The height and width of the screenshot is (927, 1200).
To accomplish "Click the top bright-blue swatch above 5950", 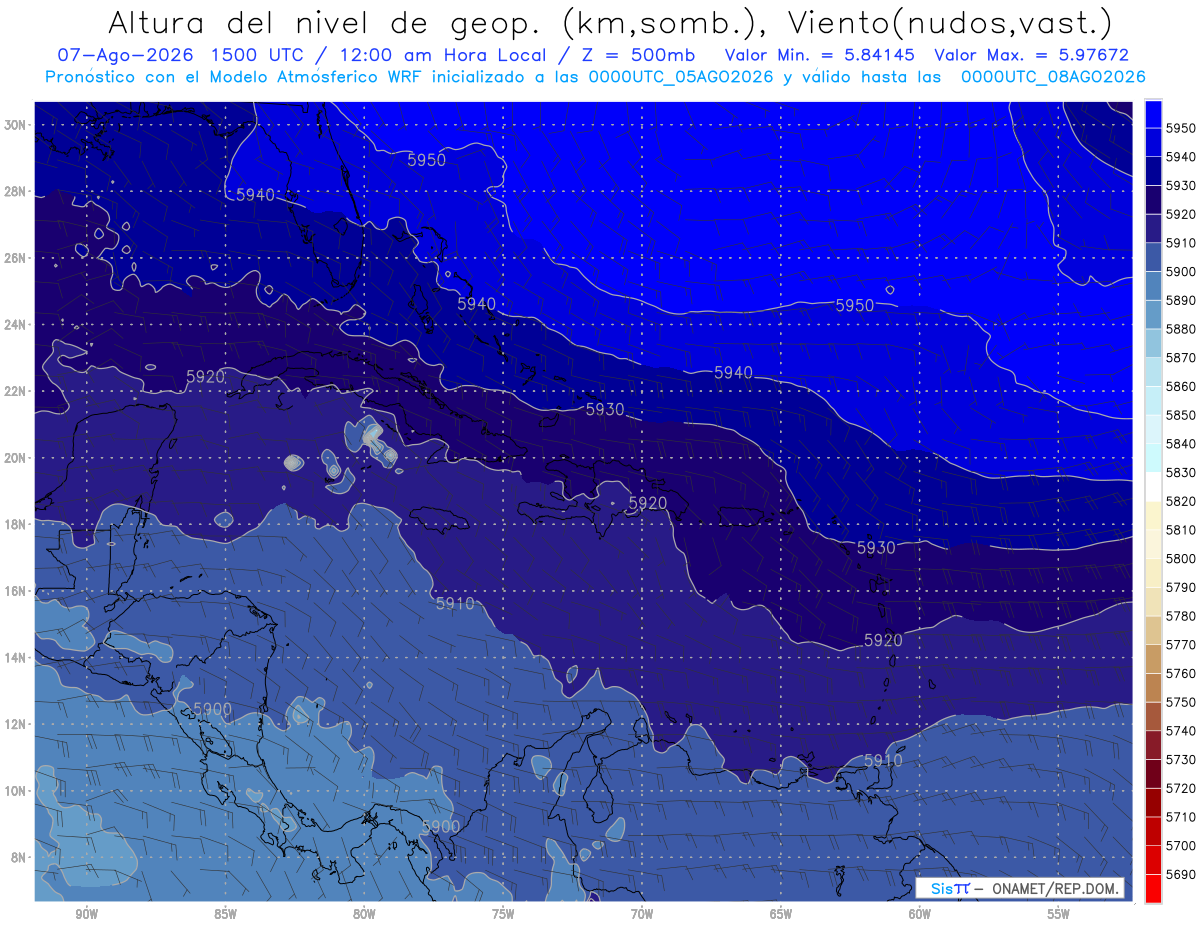I will pyautogui.click(x=1153, y=114).
